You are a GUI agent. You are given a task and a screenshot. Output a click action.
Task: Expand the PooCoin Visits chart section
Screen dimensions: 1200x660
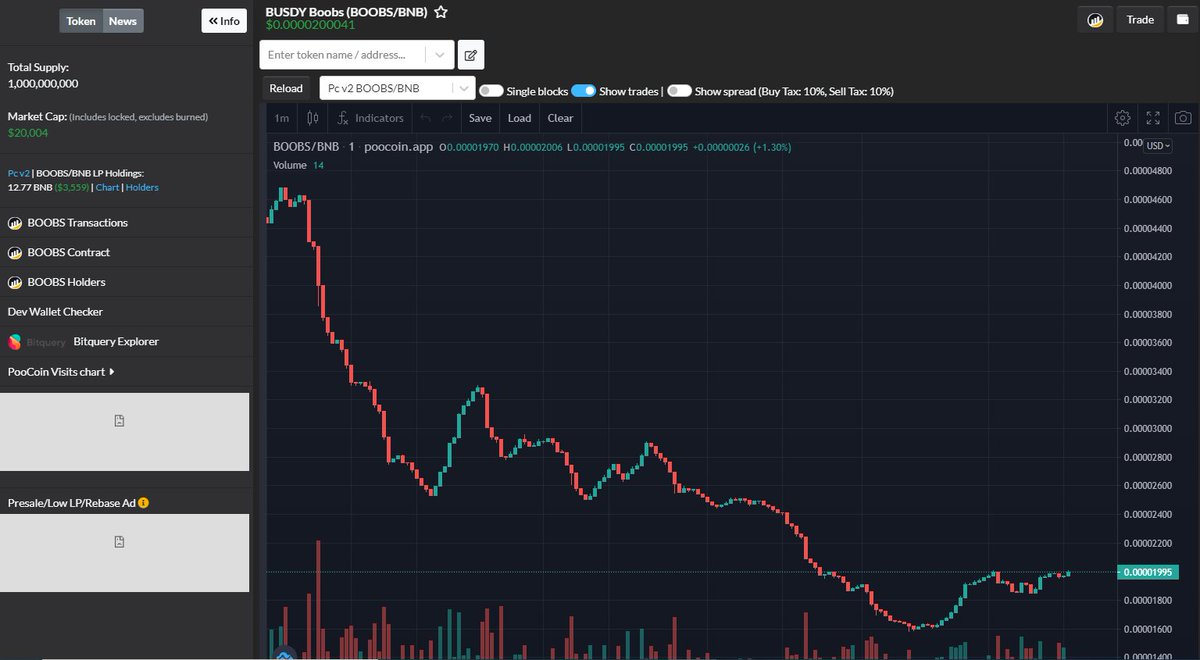pos(61,372)
